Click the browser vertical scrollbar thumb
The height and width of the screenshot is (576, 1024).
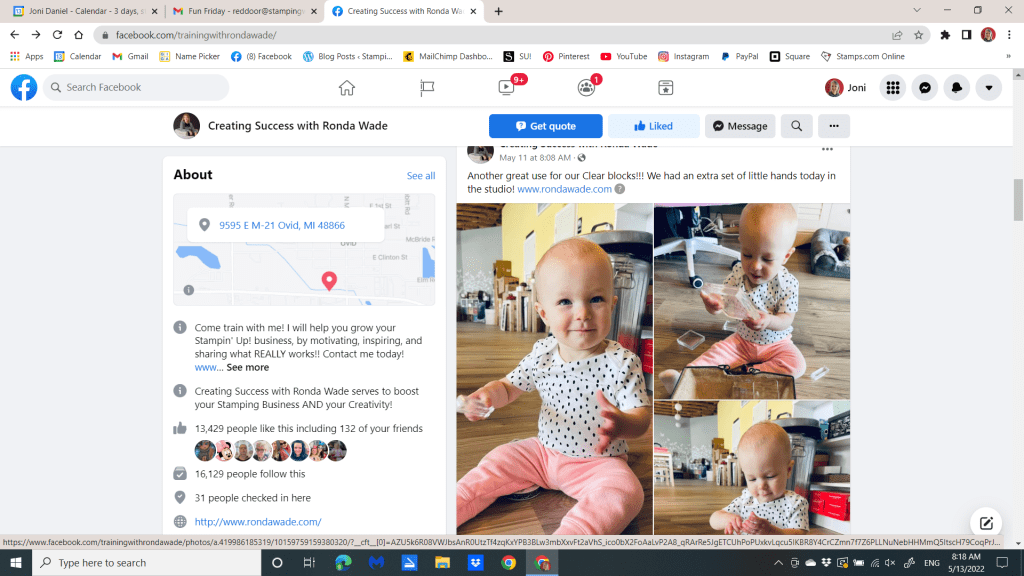(1018, 200)
